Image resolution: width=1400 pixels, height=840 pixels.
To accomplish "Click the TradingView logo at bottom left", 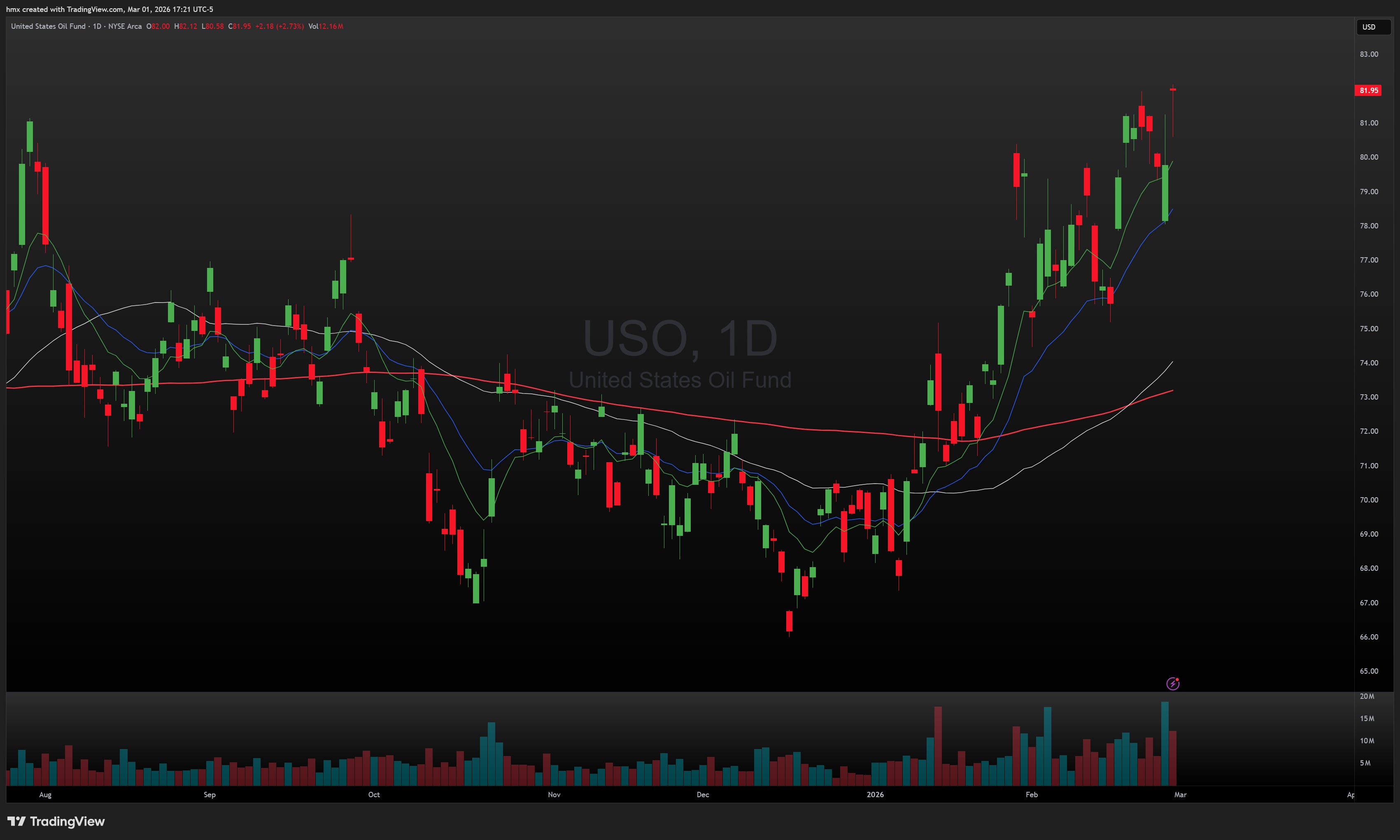I will coord(56,821).
